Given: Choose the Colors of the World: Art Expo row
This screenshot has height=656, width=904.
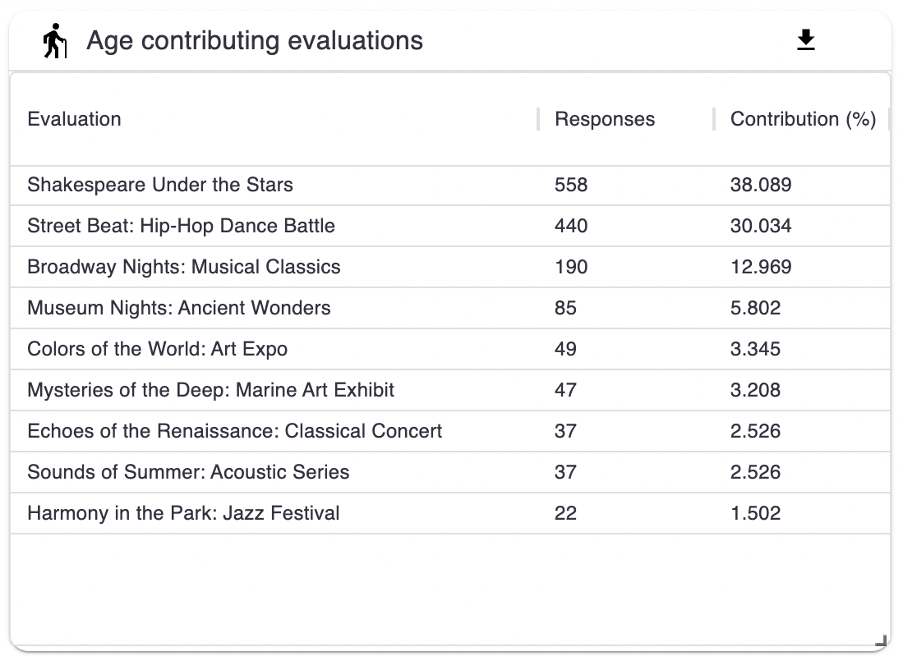Looking at the screenshot, I should point(157,349).
